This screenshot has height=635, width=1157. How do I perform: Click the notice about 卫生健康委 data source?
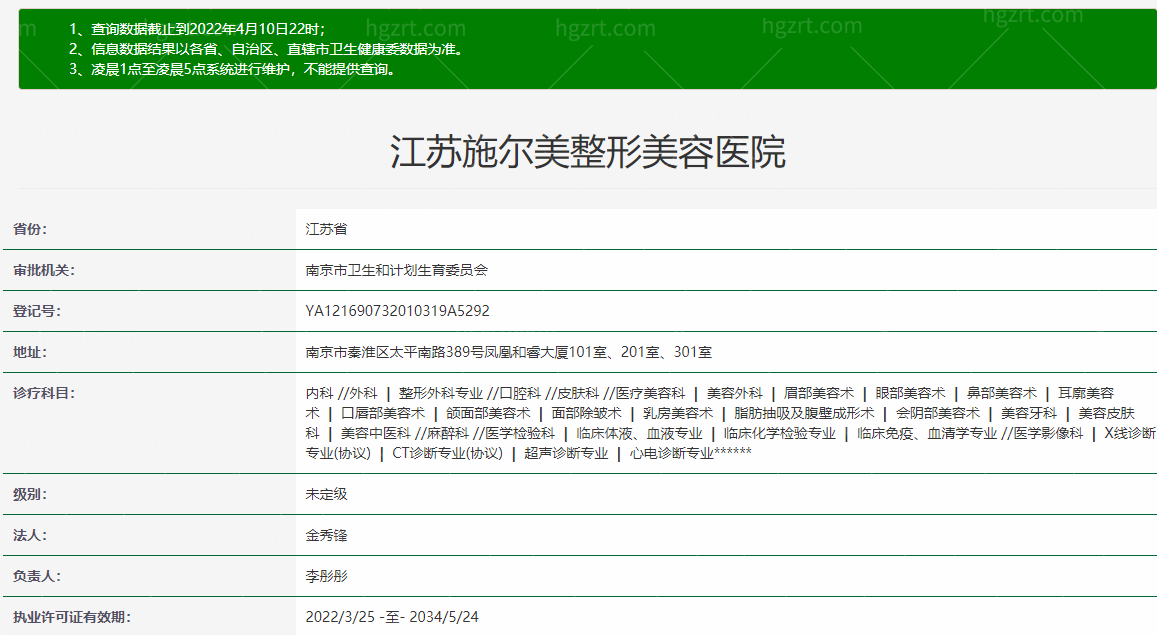266,49
